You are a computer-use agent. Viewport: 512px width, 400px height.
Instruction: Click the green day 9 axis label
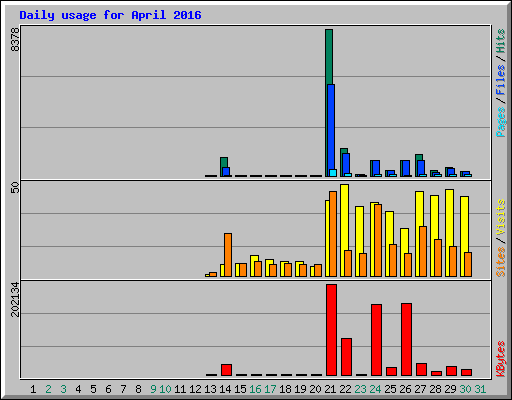[x=153, y=389]
